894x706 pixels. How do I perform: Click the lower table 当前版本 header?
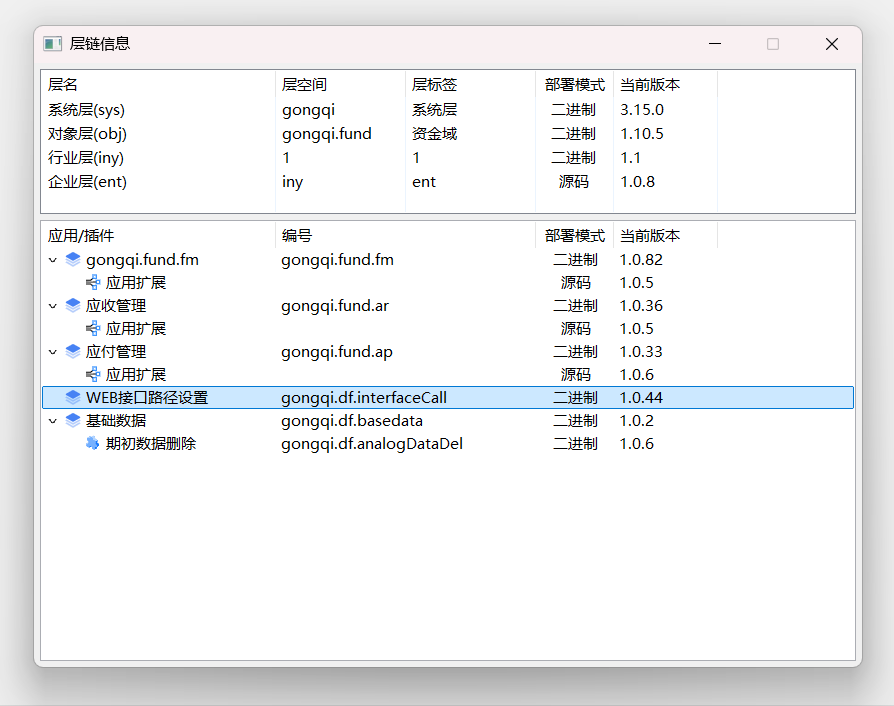pyautogui.click(x=665, y=236)
